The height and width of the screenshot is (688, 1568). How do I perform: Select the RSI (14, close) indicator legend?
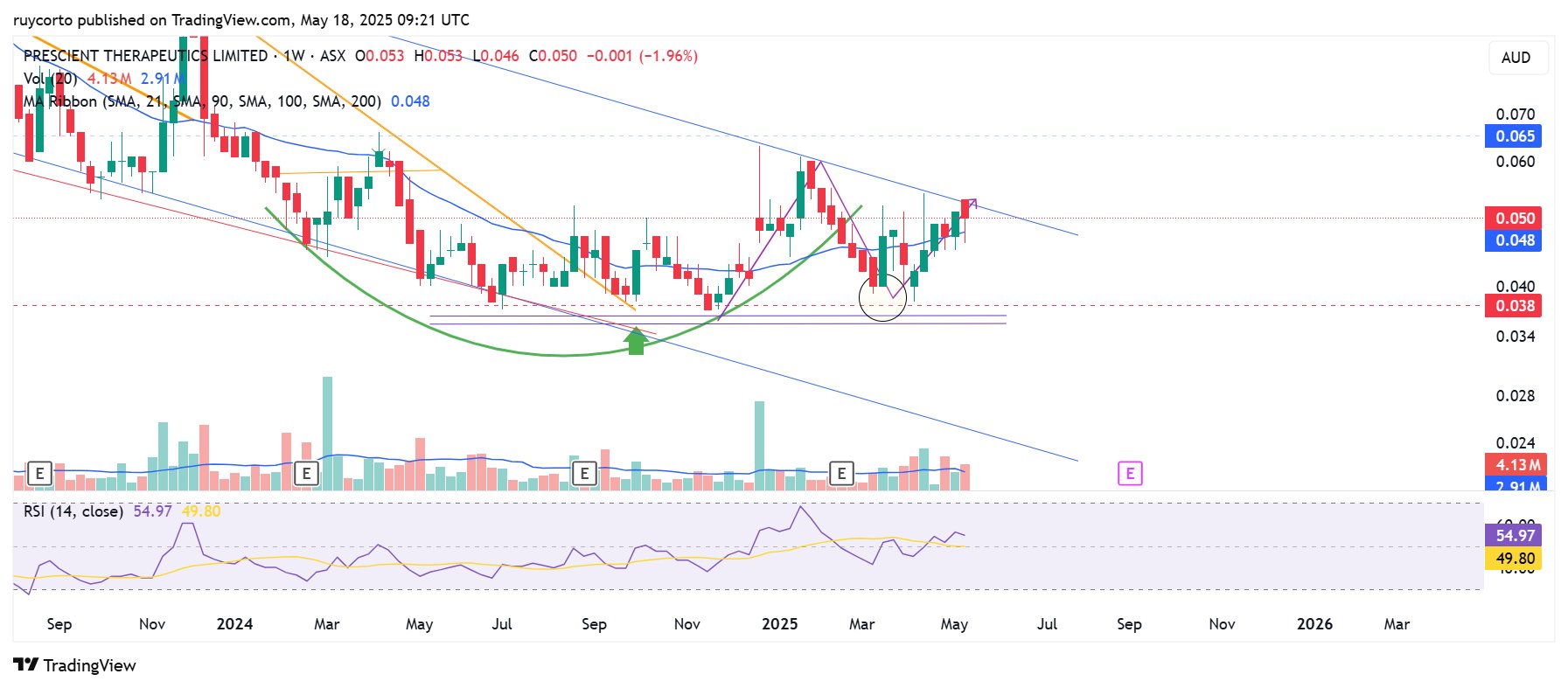pyautogui.click(x=73, y=511)
